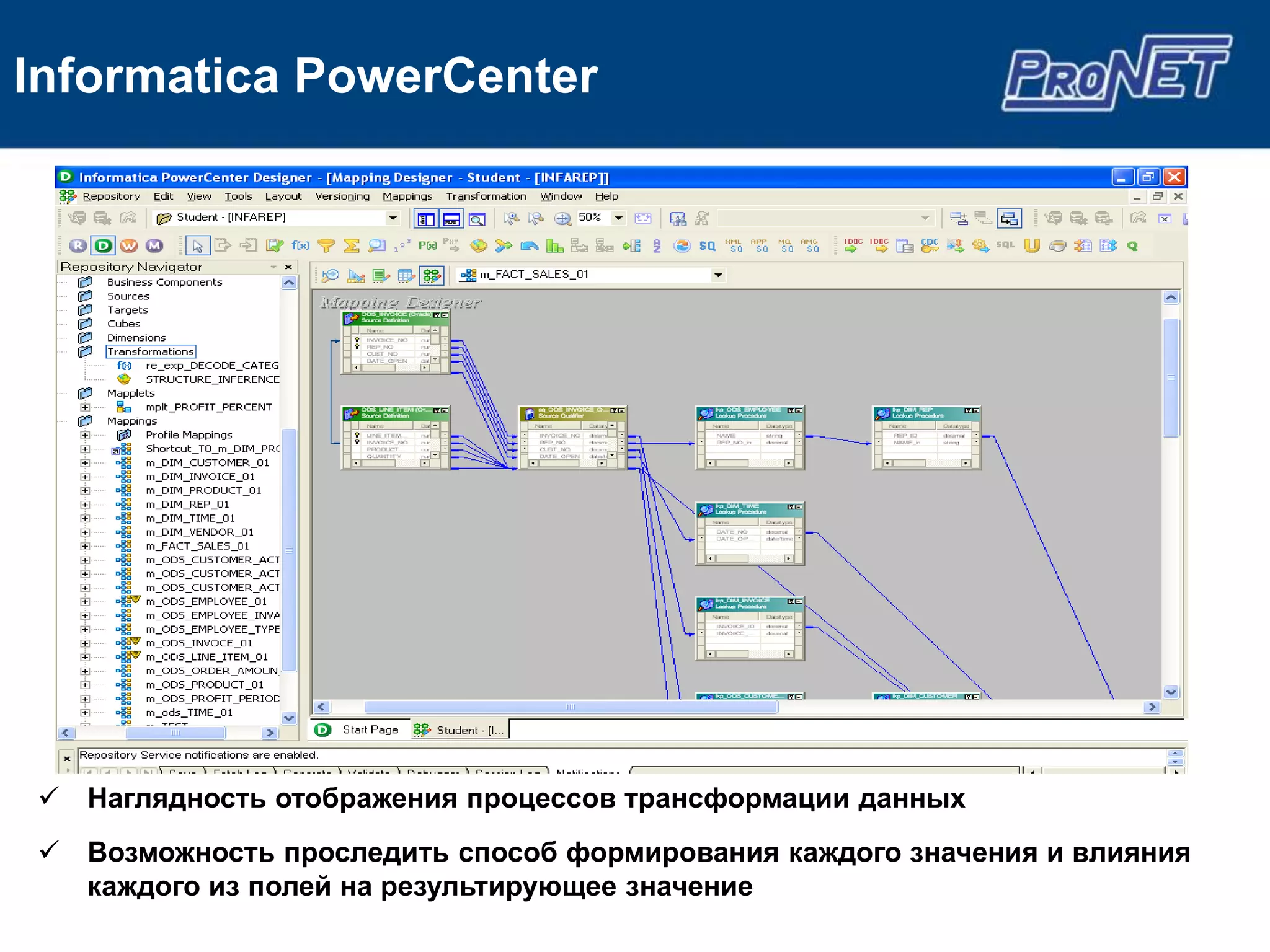Expand the m_ODS_INVOICE_01 mapping node
Viewport: 1270px width, 952px height.
pyautogui.click(x=85, y=643)
